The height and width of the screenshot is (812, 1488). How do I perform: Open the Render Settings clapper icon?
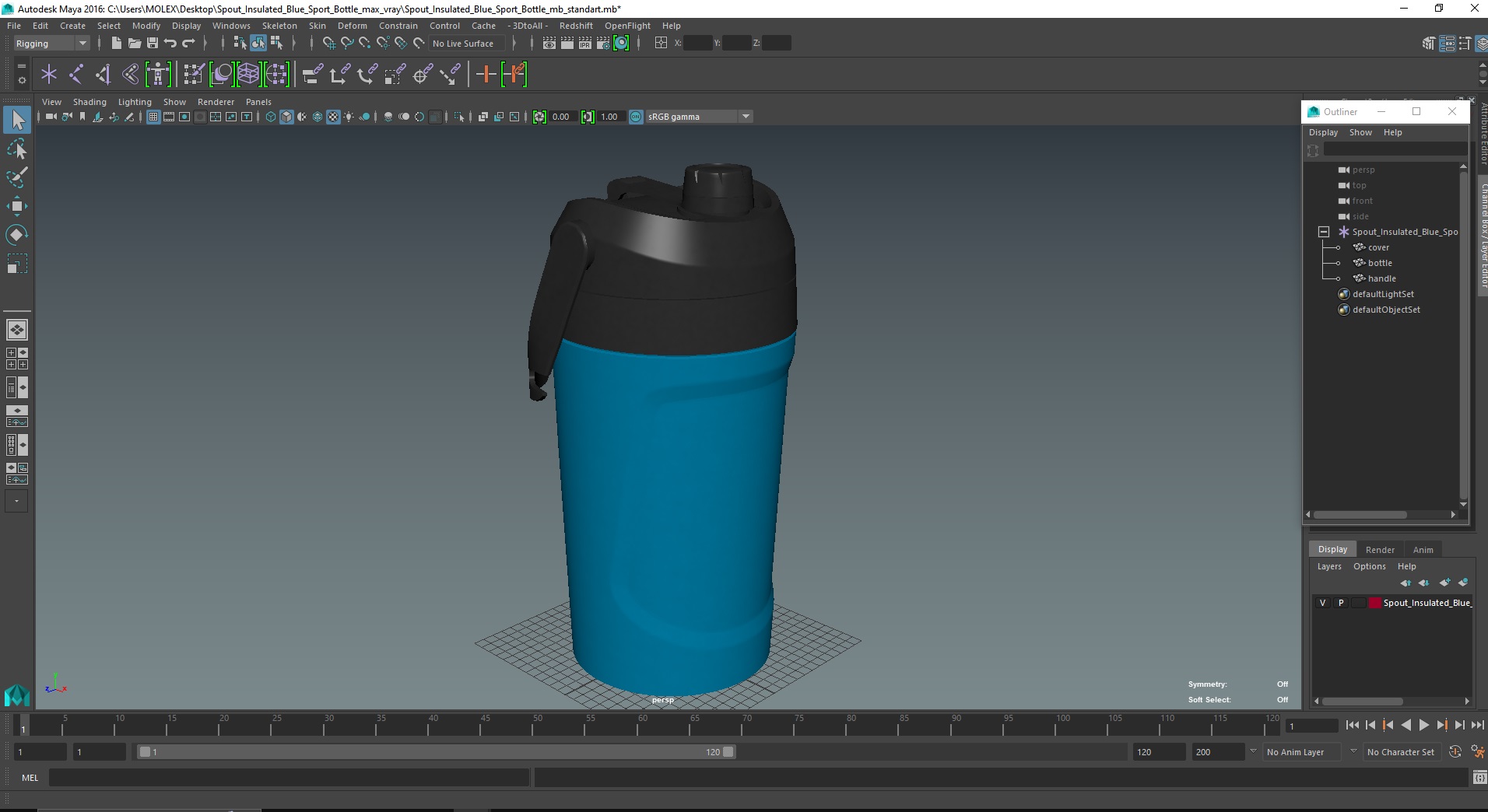point(603,44)
